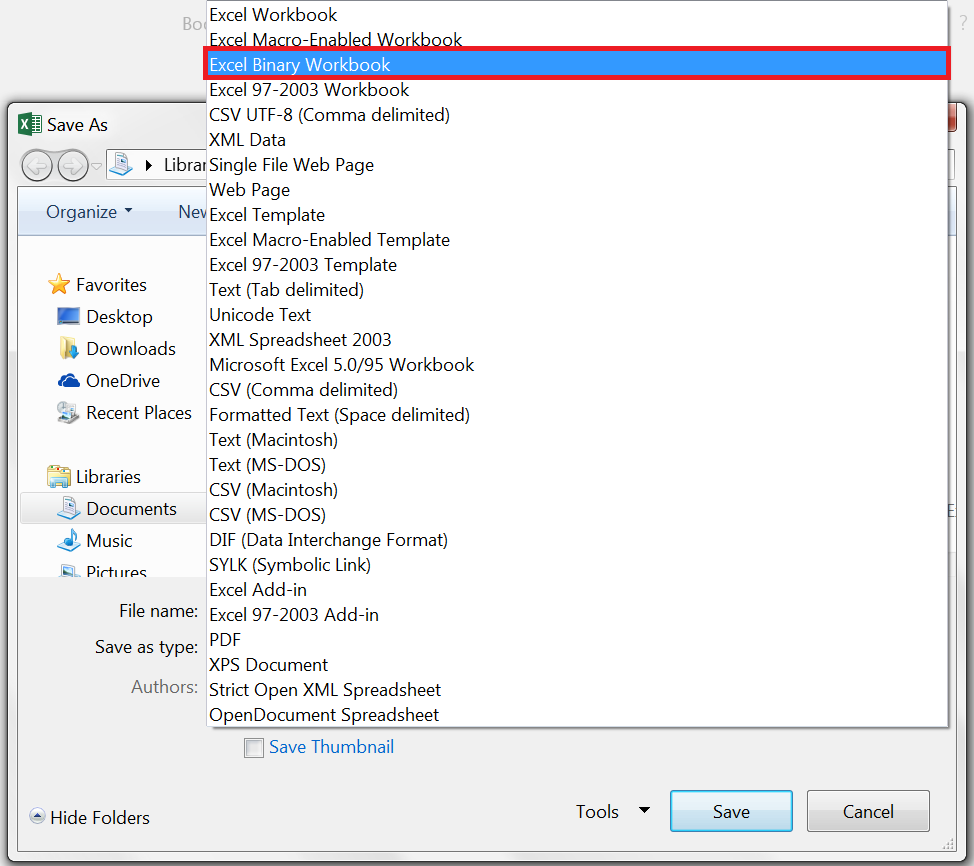
Task: Enable the Save Thumbnail checkbox
Action: 254,748
